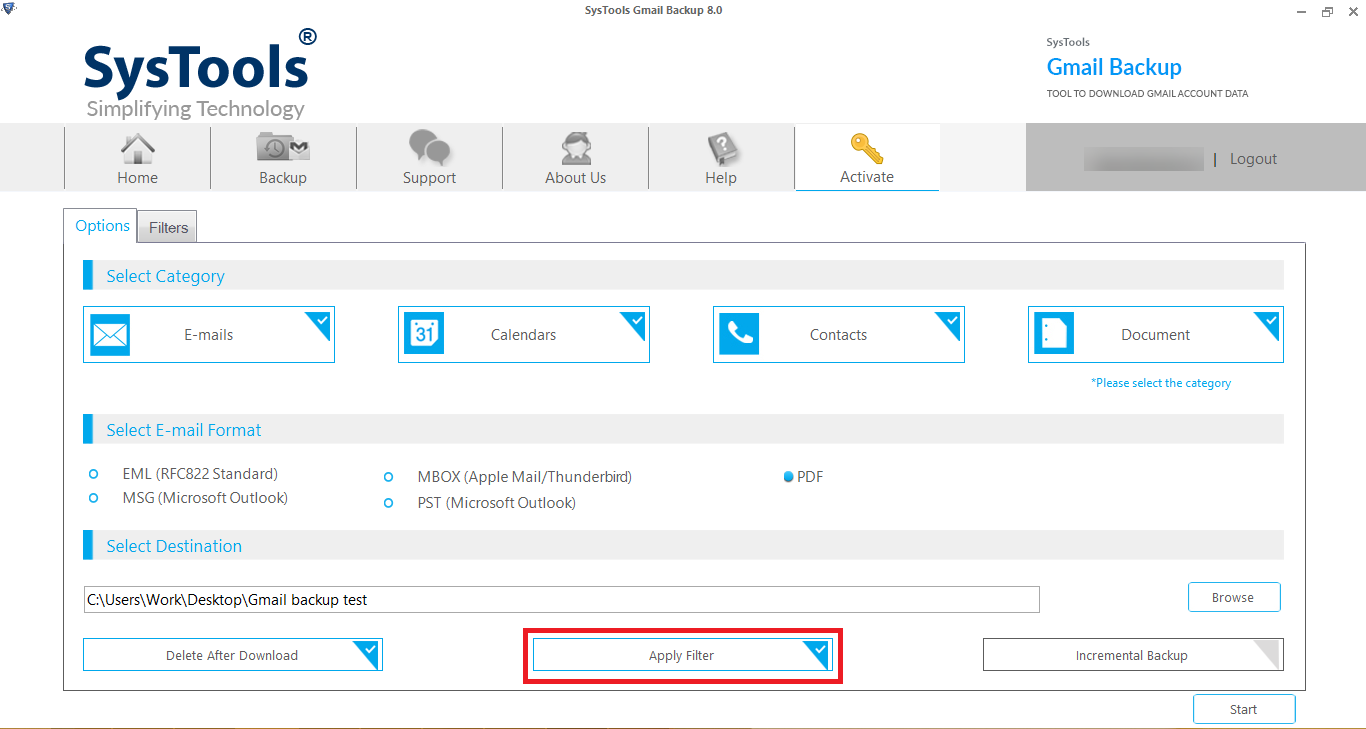The height and width of the screenshot is (729, 1366).
Task: Click the Logout link
Action: 1253,159
